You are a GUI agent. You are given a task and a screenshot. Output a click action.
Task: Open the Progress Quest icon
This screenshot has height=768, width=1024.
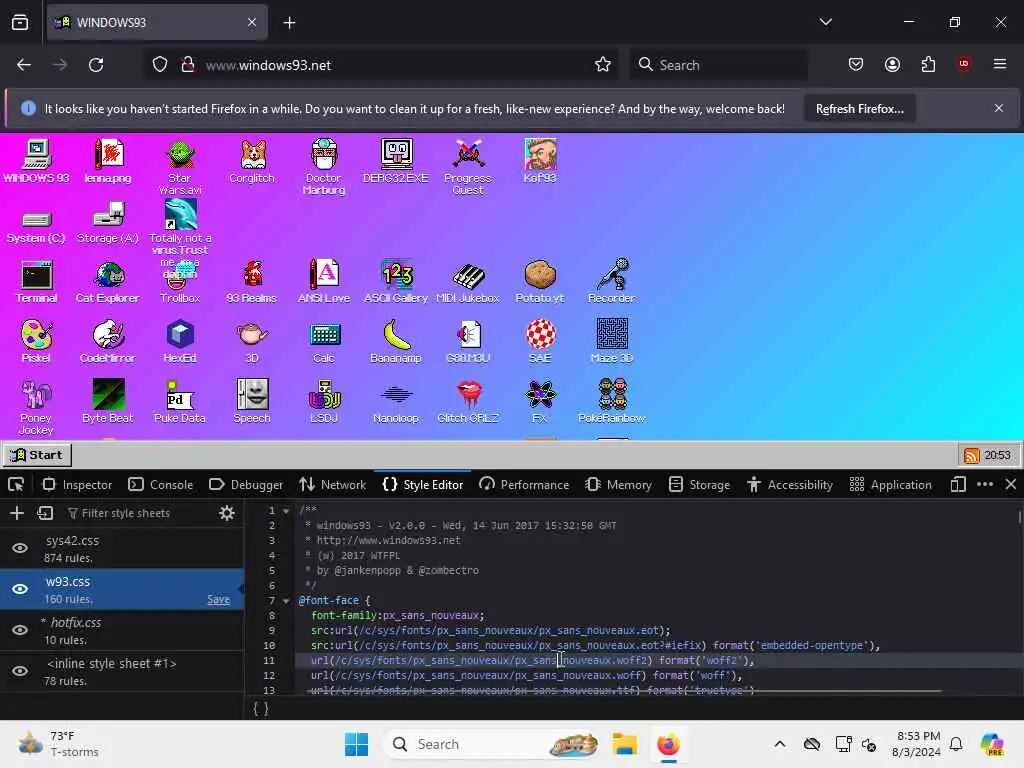pyautogui.click(x=468, y=167)
